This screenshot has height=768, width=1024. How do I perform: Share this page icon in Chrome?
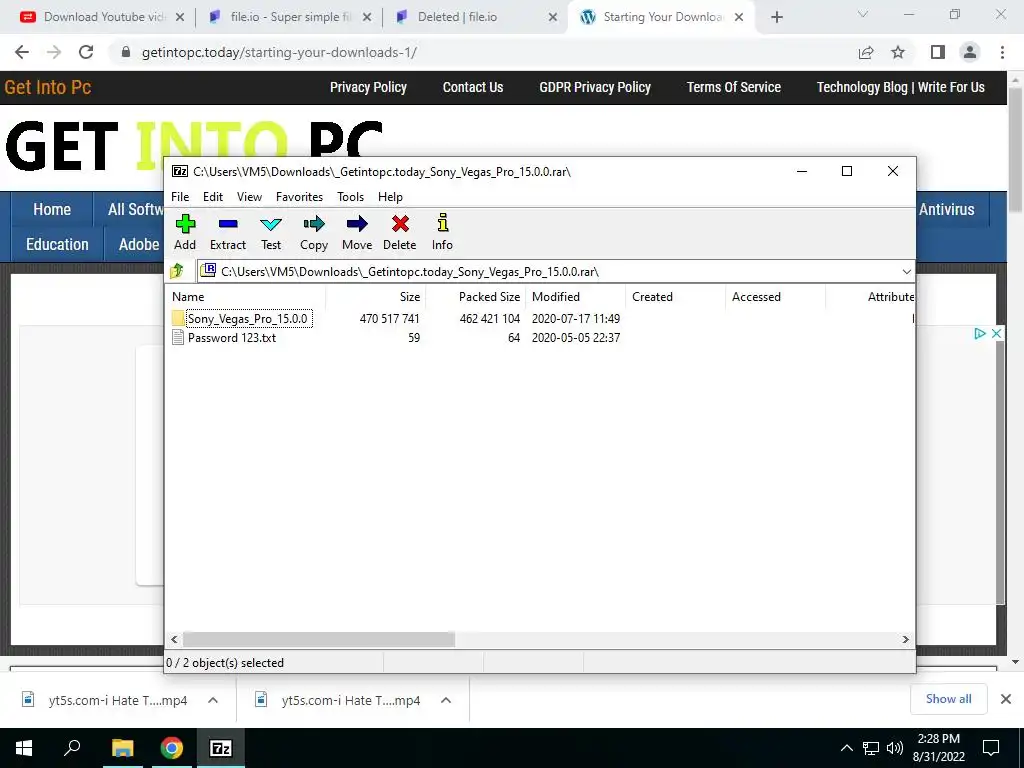click(x=866, y=52)
